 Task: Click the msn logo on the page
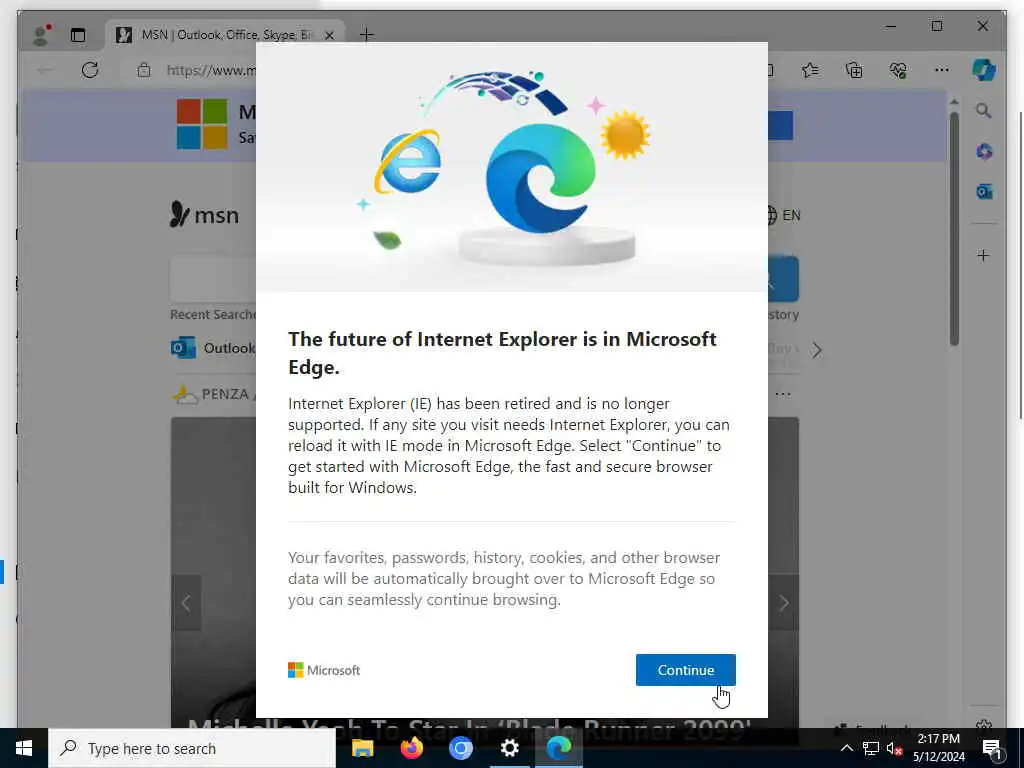point(204,215)
